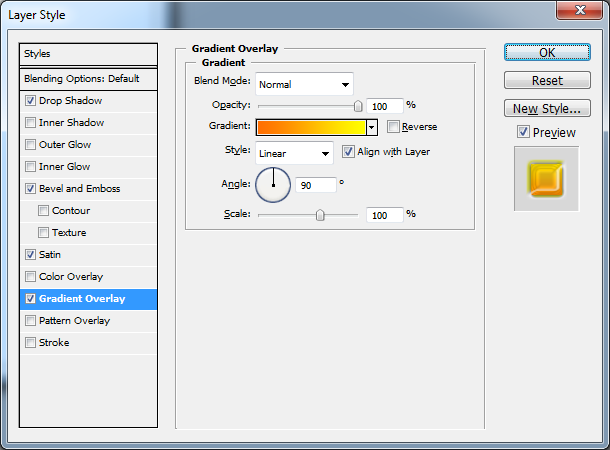Close the Layer Style dialog

click(x=580, y=9)
